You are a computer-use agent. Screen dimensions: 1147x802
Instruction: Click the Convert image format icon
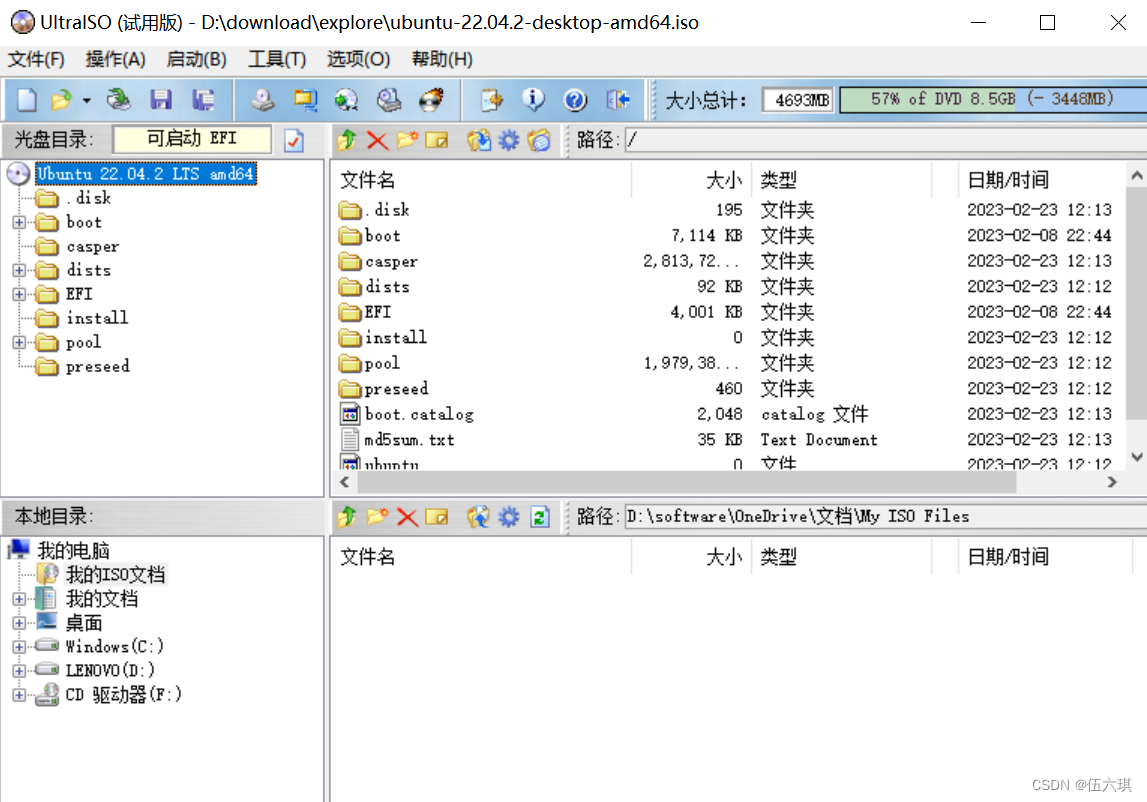coord(347,100)
